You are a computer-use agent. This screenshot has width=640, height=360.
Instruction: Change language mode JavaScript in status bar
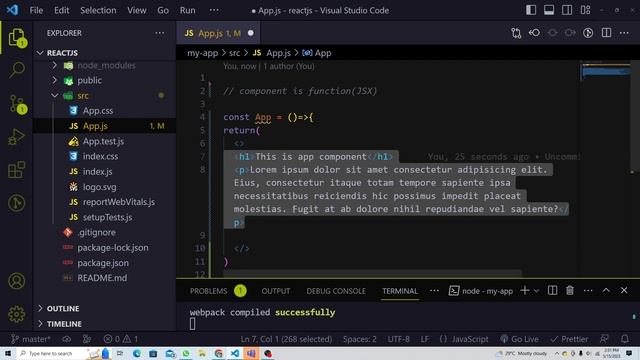[x=470, y=339]
